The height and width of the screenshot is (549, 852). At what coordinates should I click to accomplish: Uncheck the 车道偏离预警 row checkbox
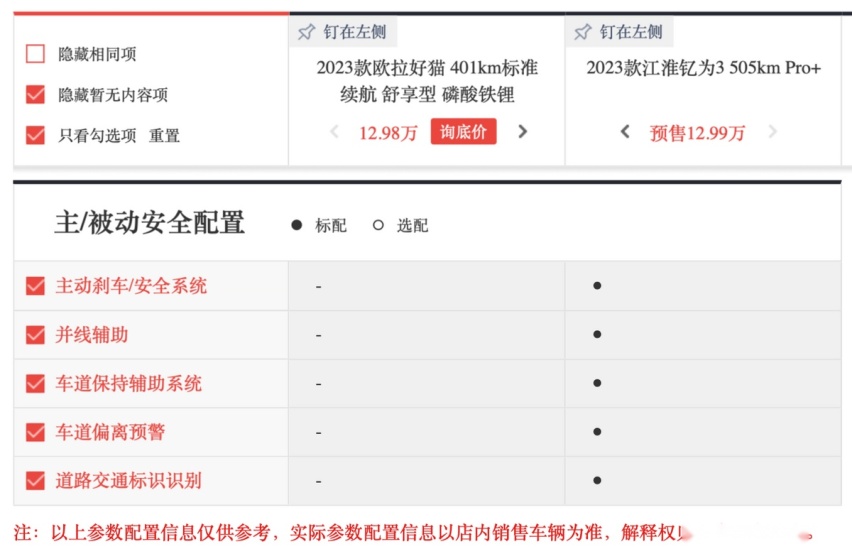tap(35, 432)
